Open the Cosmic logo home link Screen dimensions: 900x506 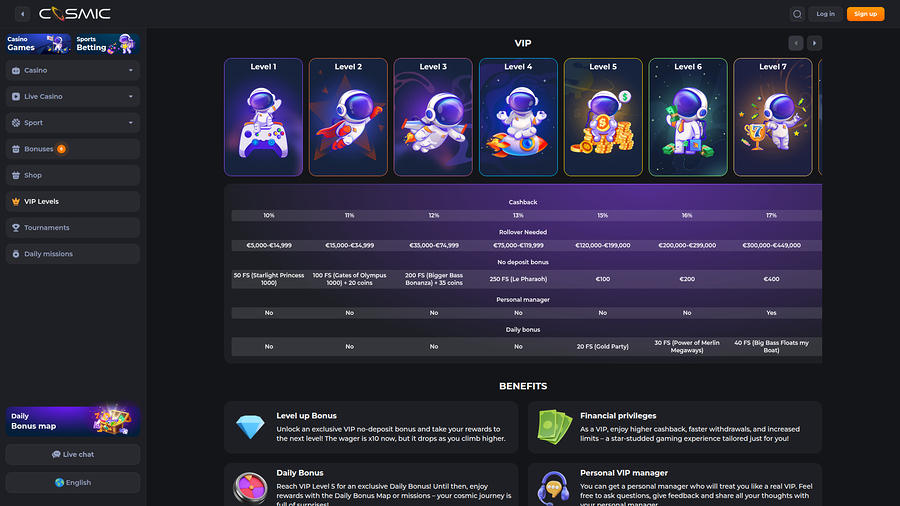point(75,14)
